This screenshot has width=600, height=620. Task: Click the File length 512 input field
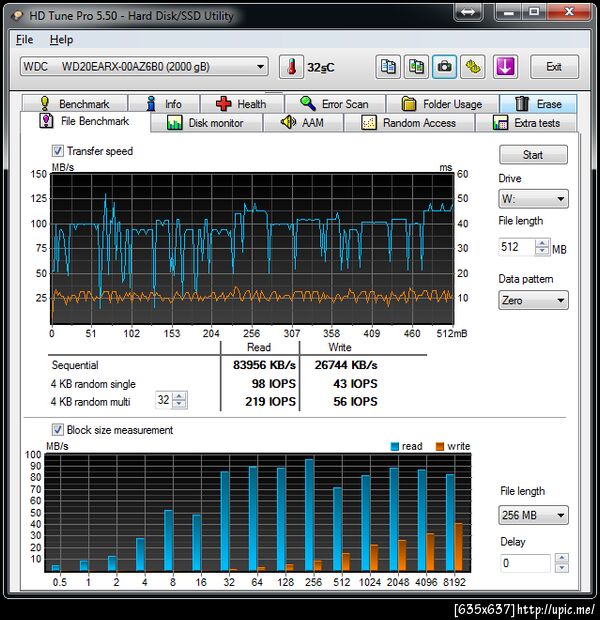[517, 247]
